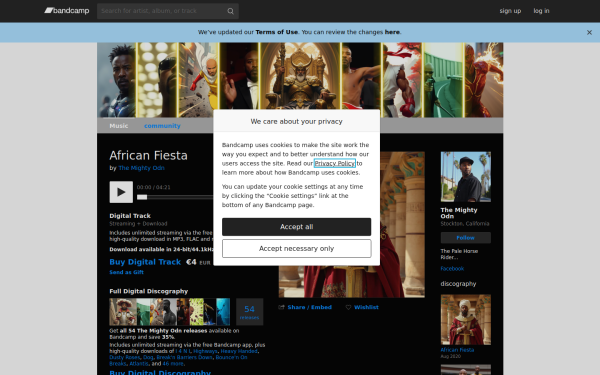Click the discography heading in sidebar
This screenshot has height=375, width=600.
pyautogui.click(x=458, y=284)
